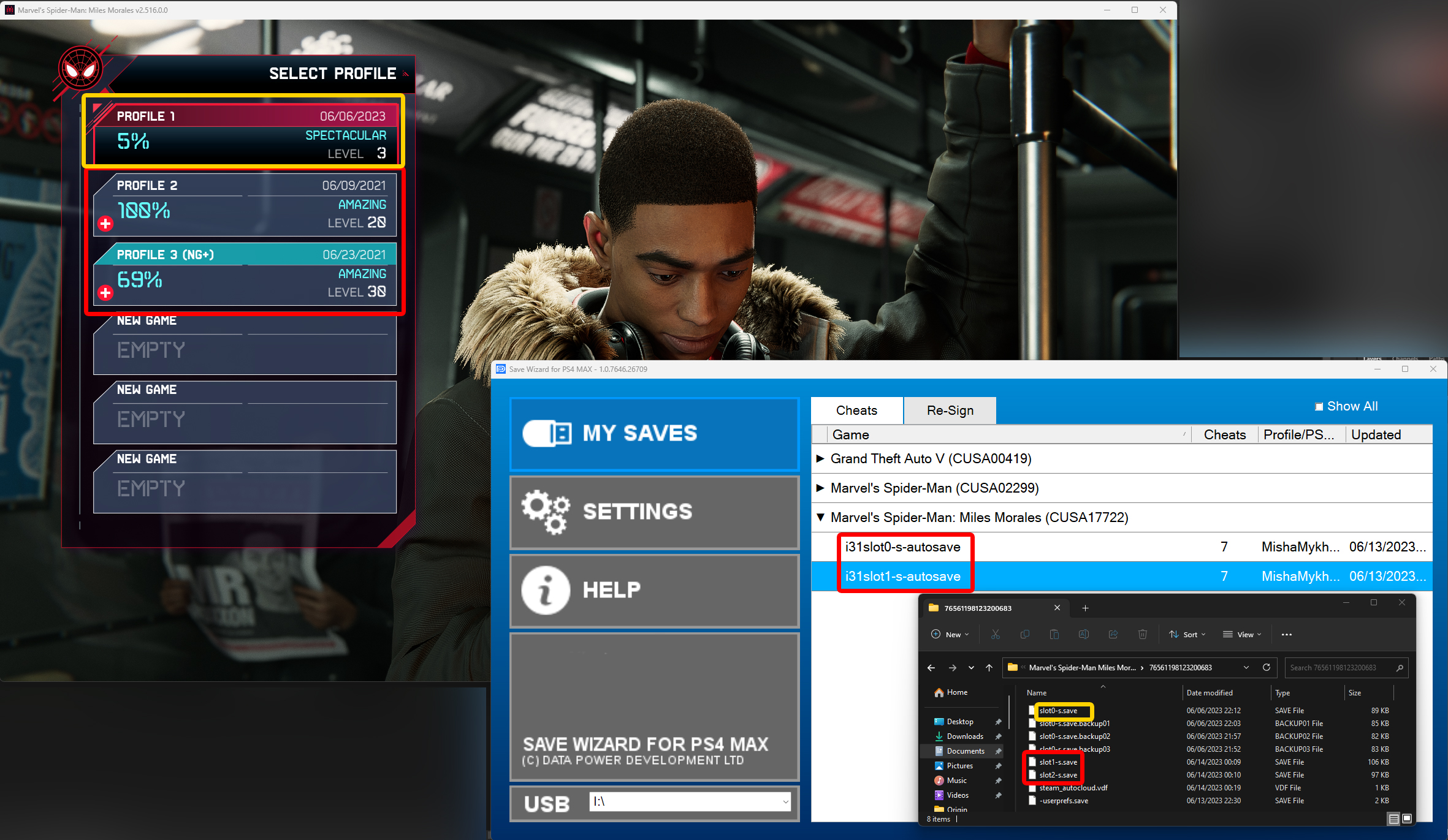Click the refresh icon in Explorer address bar
The image size is (1448, 840).
tap(1267, 667)
